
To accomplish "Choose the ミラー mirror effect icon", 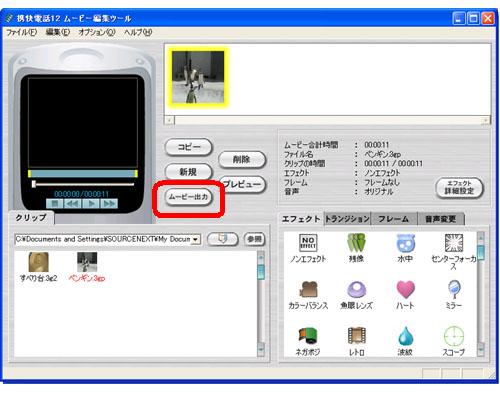I will pyautogui.click(x=454, y=289).
